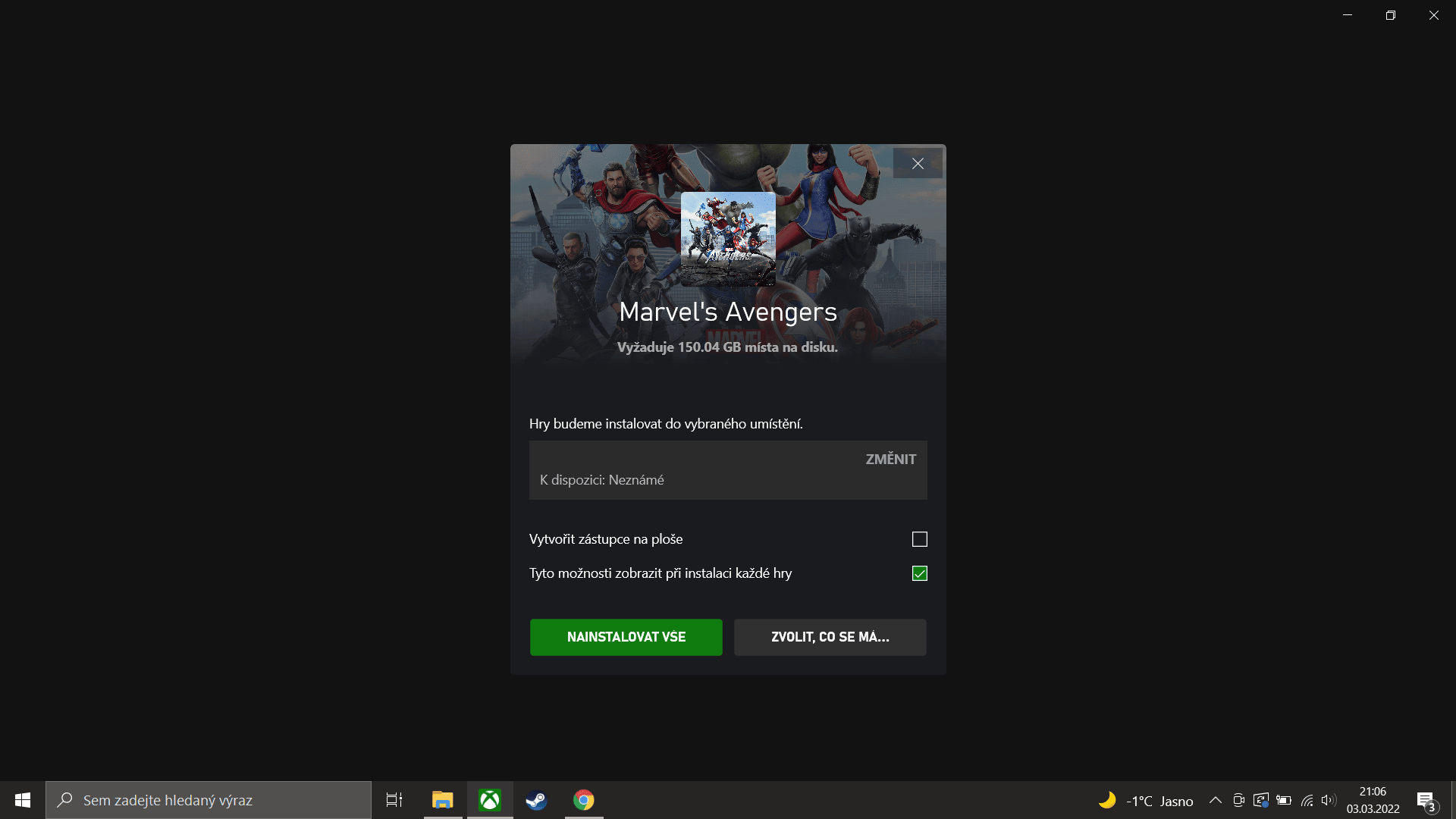Click the Meet Now tray icon
Screen dimensions: 1456x819
coord(1238,800)
